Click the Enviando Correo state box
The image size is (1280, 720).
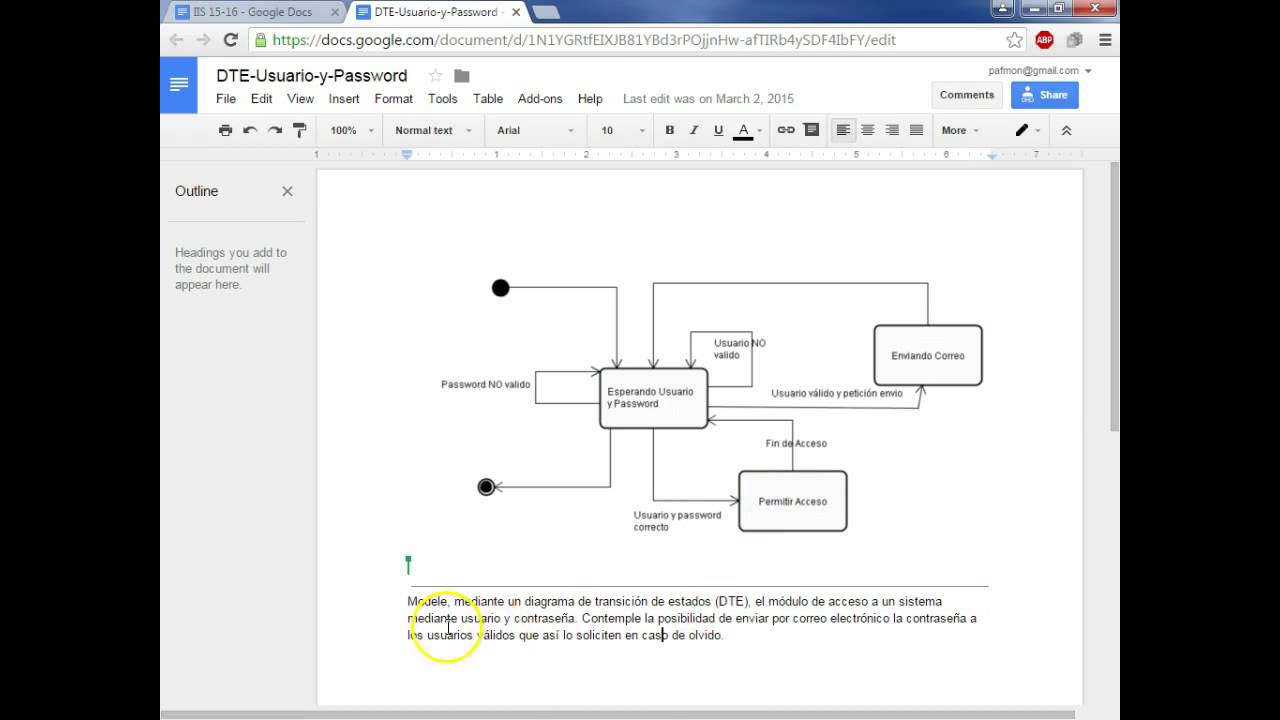click(928, 355)
